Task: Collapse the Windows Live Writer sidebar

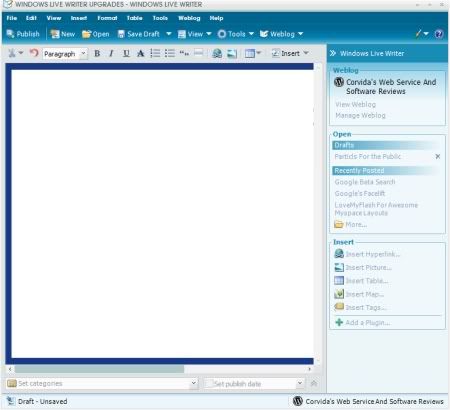Action: click(333, 53)
